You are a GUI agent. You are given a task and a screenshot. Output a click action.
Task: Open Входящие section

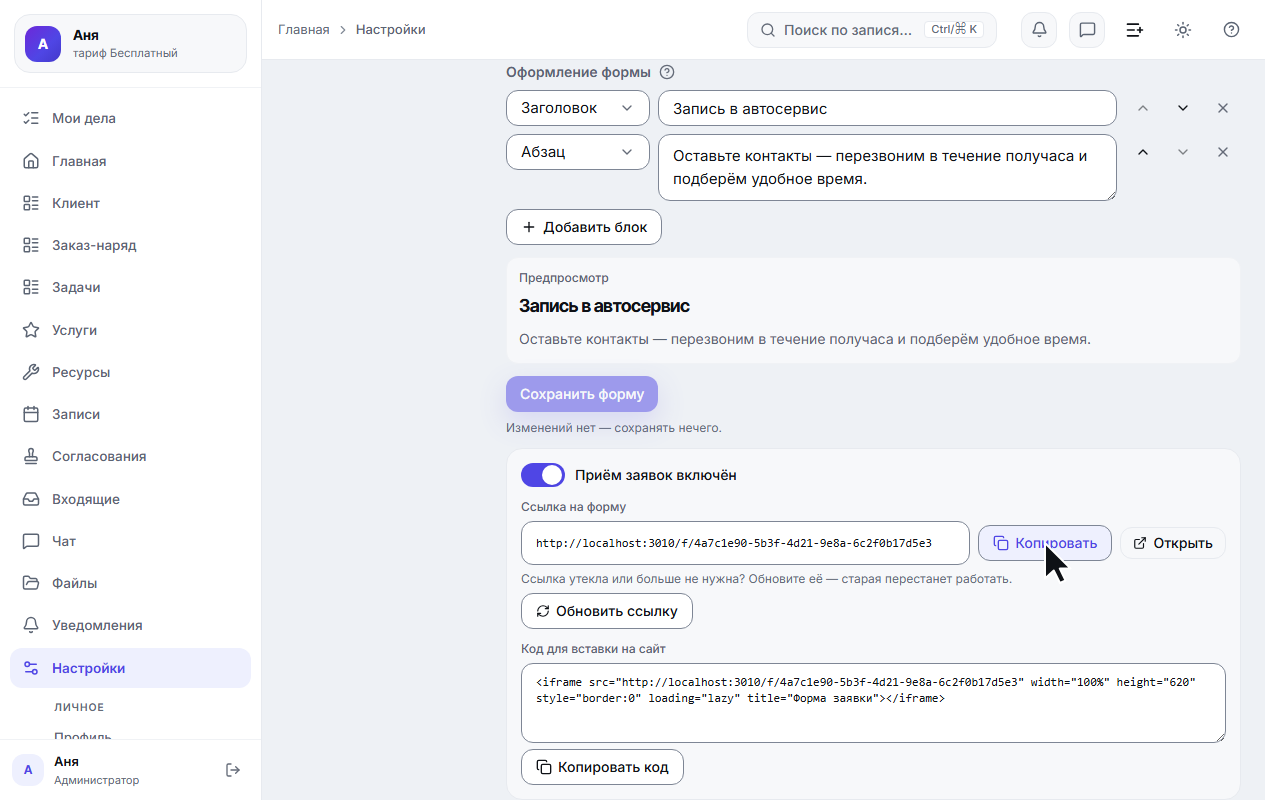pyautogui.click(x=130, y=499)
